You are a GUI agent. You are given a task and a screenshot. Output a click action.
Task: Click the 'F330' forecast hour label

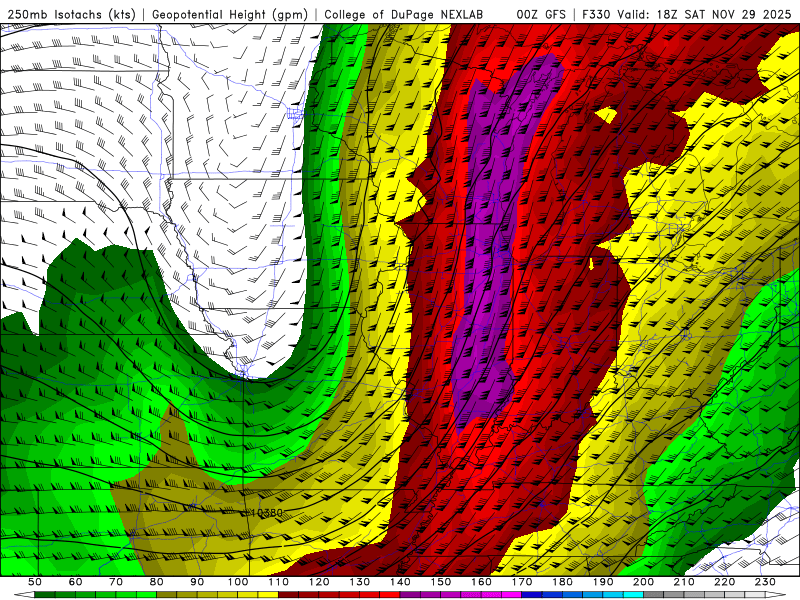pos(596,14)
